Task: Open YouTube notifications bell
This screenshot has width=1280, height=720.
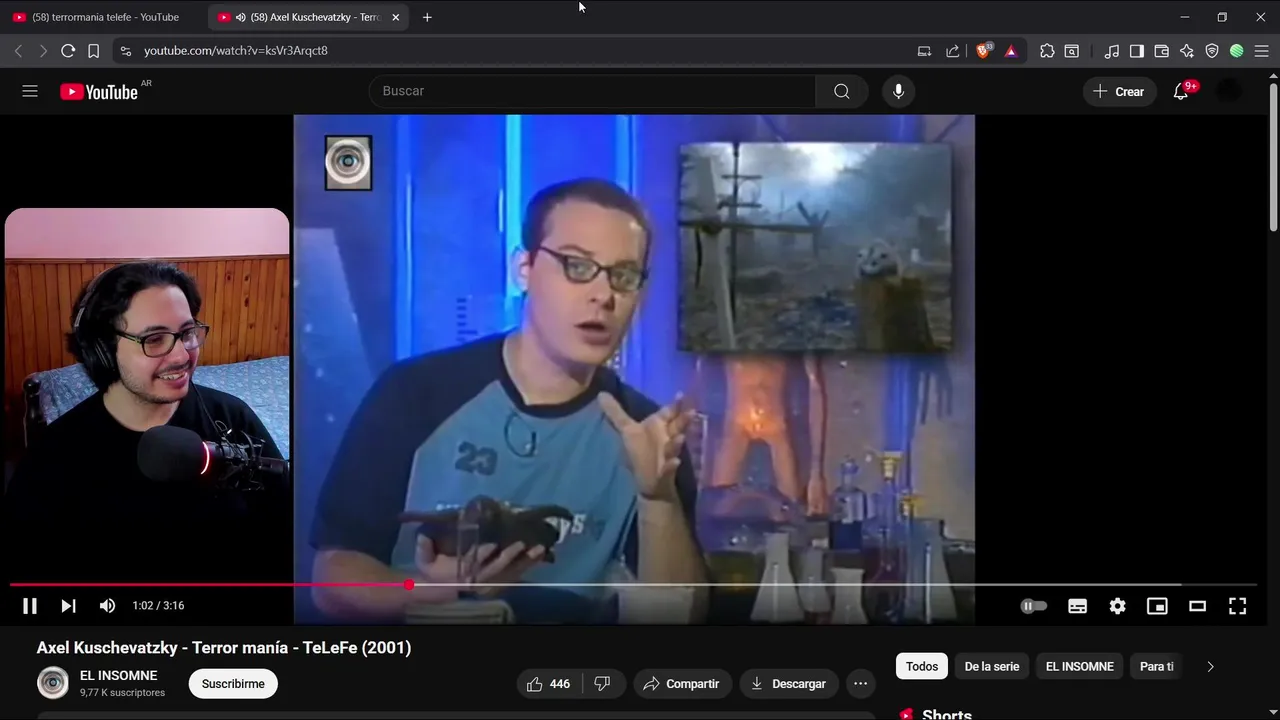Action: [1181, 91]
